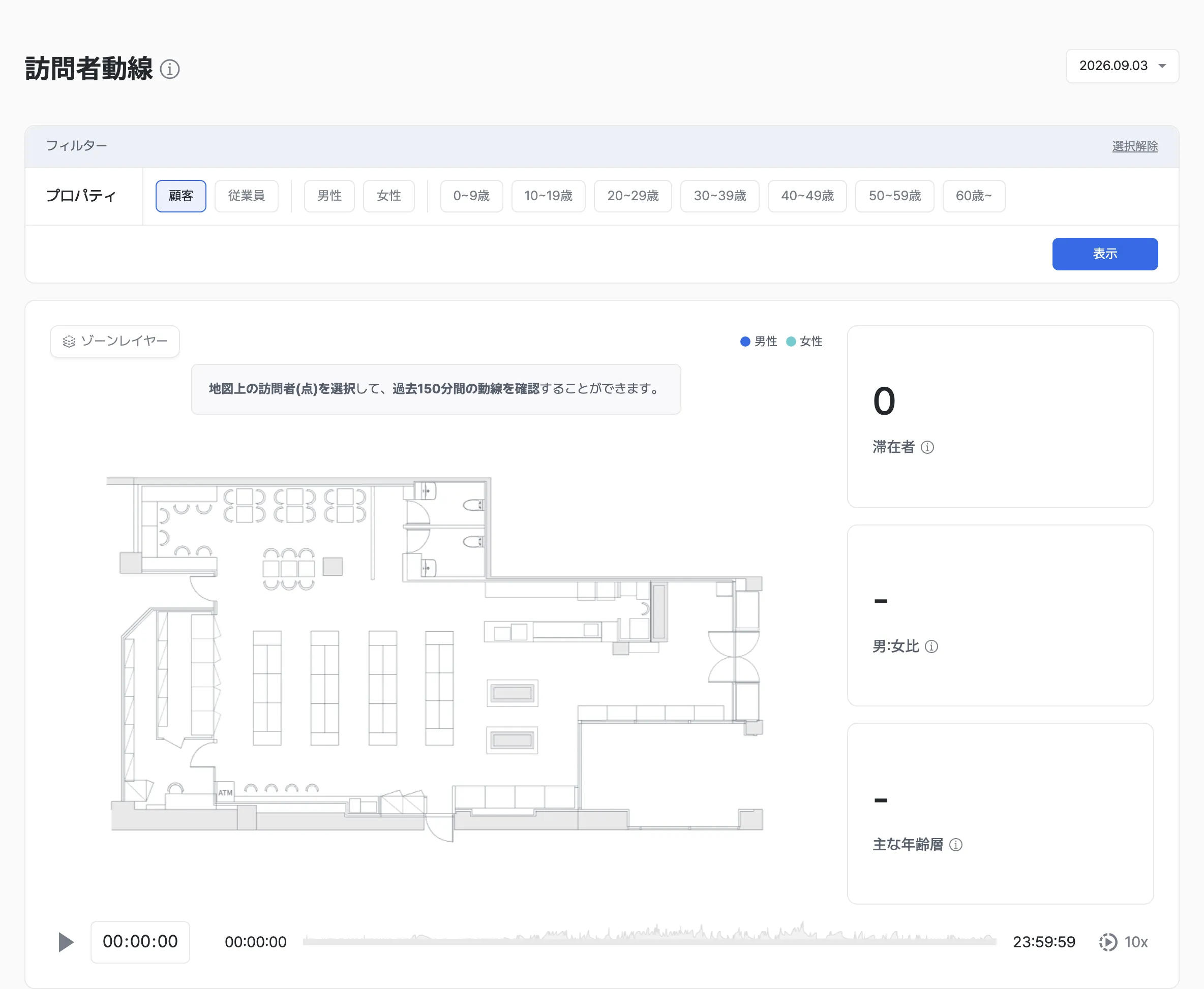Select the 40~49歳 age filter
The image size is (1204, 989).
[807, 196]
